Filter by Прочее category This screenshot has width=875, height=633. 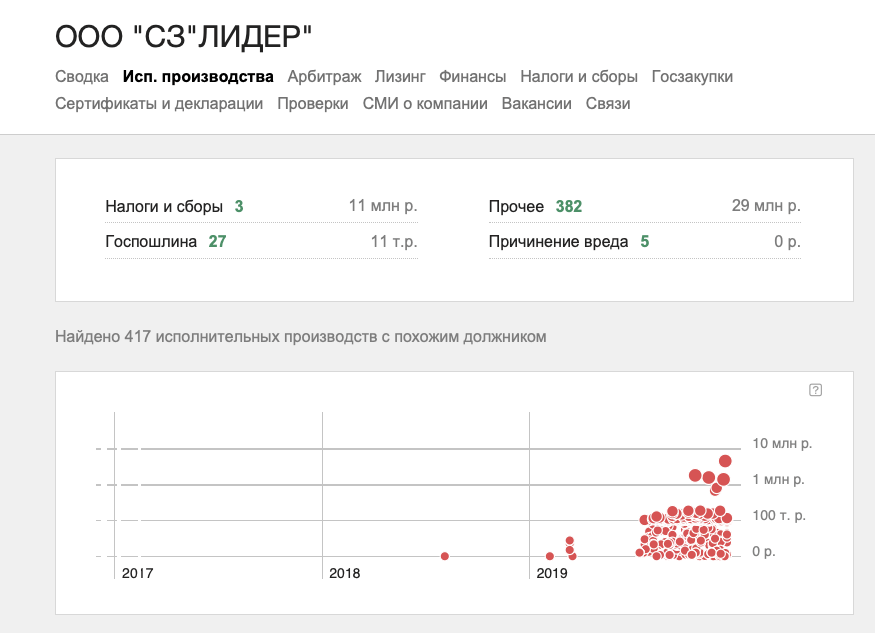(645, 207)
